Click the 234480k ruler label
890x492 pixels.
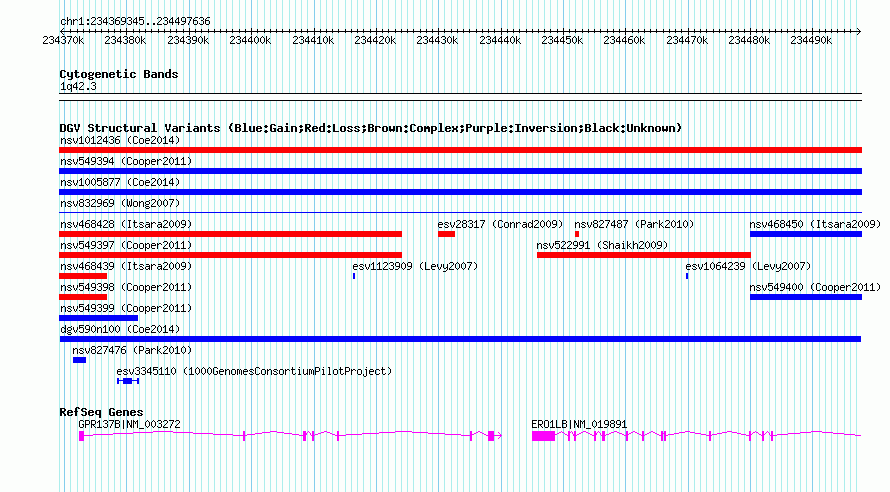pos(749,40)
